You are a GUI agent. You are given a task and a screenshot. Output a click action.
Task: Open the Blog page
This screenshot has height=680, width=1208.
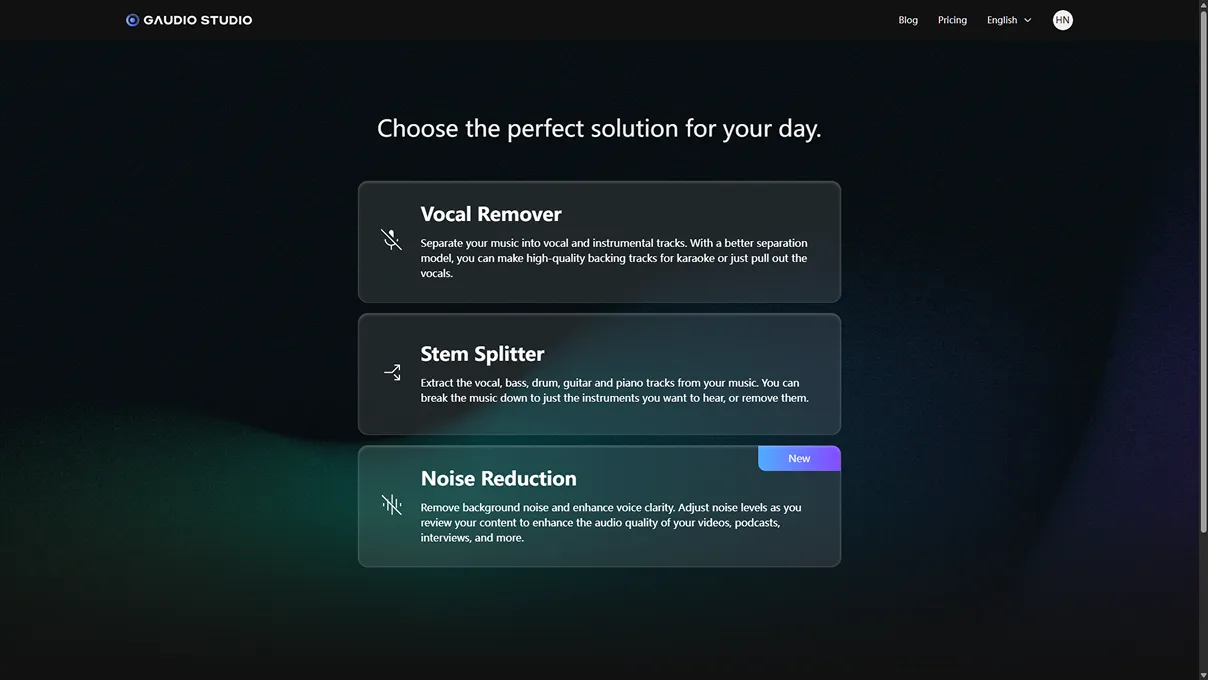tap(908, 20)
